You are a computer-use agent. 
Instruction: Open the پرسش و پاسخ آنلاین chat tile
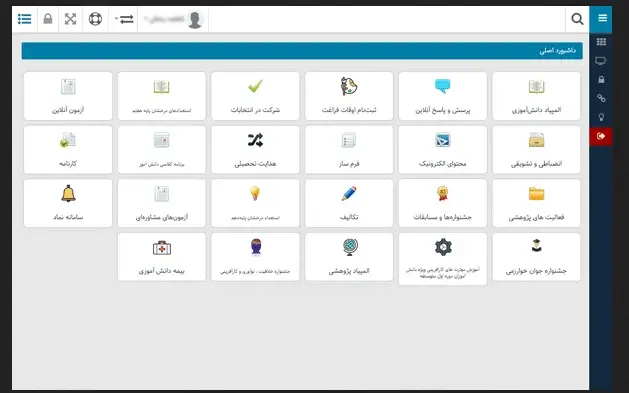[x=442, y=96]
